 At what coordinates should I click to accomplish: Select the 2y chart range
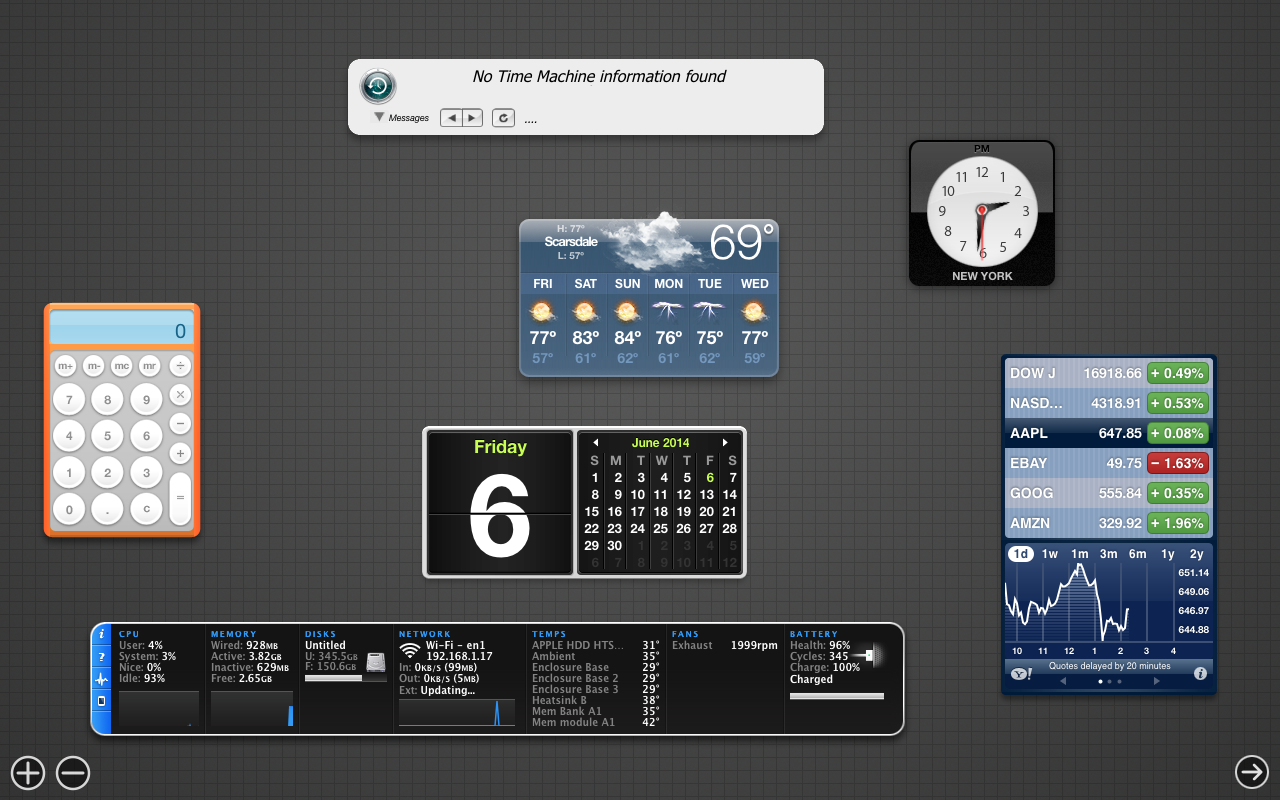click(1197, 554)
